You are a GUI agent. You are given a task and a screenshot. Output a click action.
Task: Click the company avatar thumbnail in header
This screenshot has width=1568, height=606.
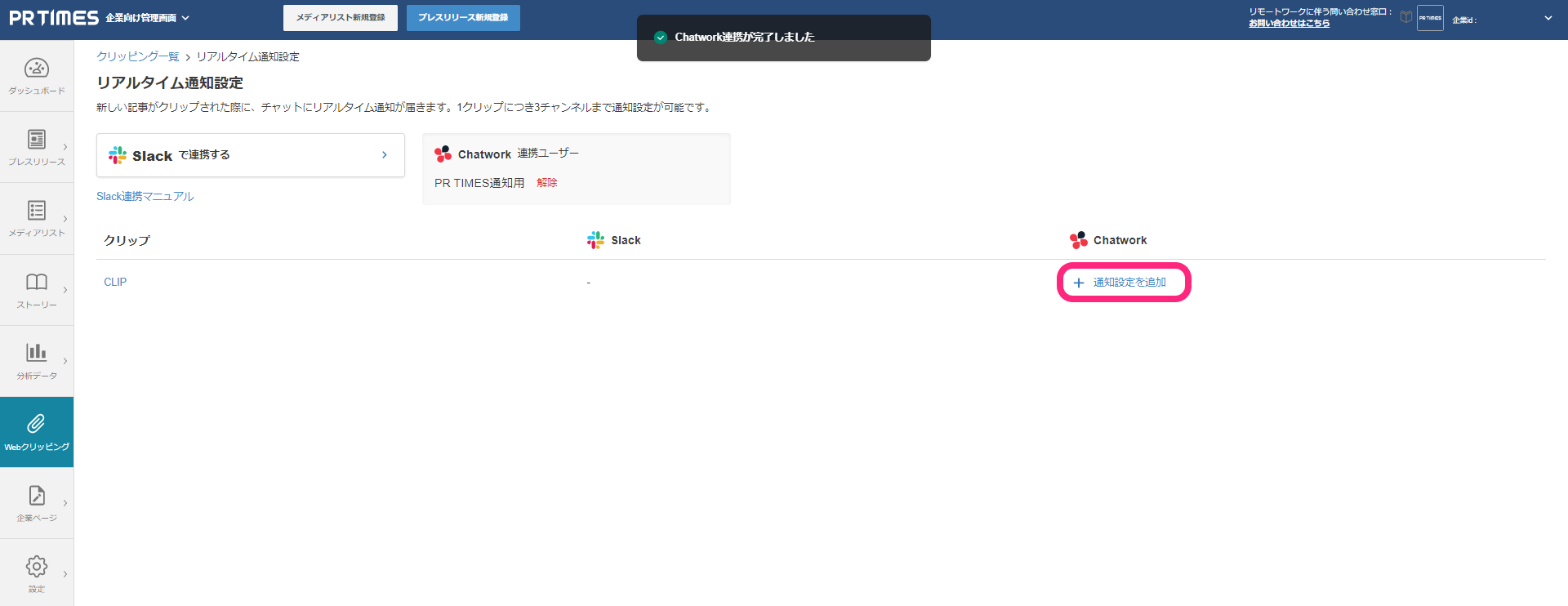click(x=1430, y=18)
